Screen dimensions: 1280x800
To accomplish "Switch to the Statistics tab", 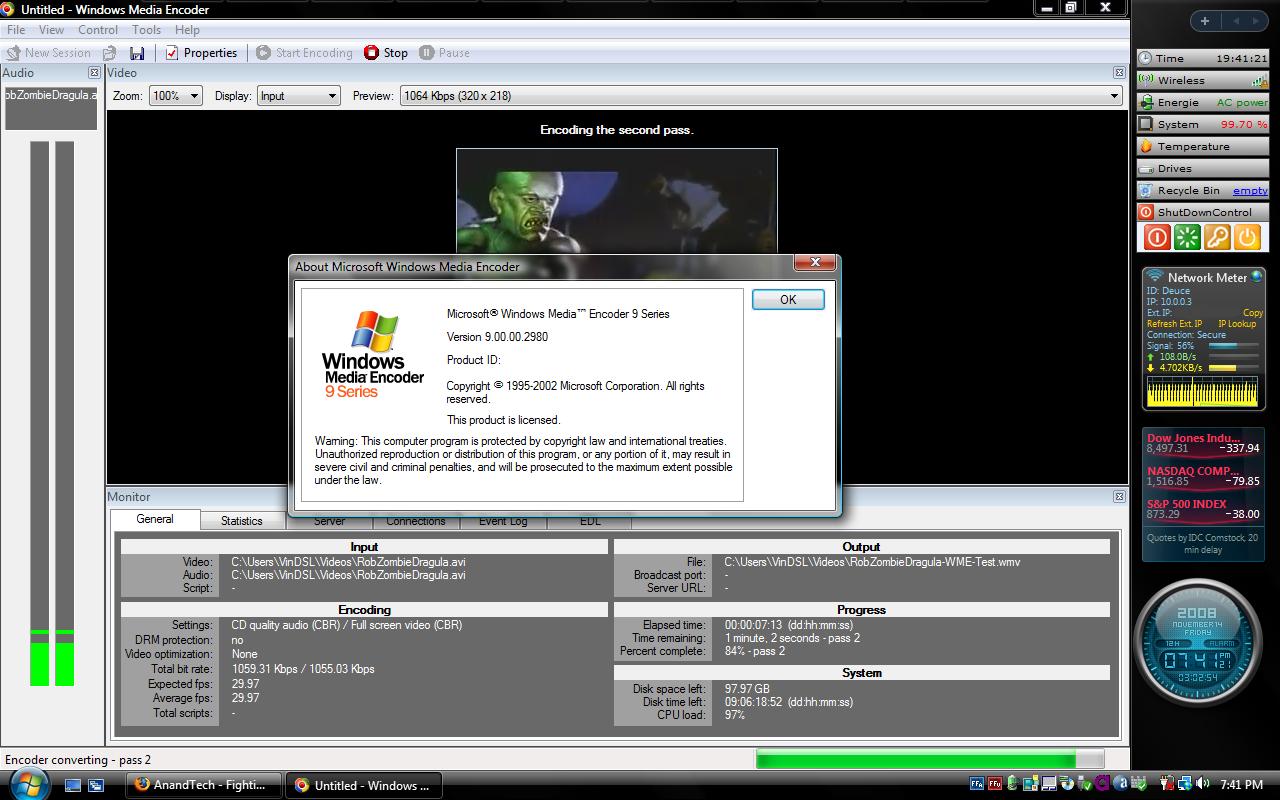I will click(241, 520).
